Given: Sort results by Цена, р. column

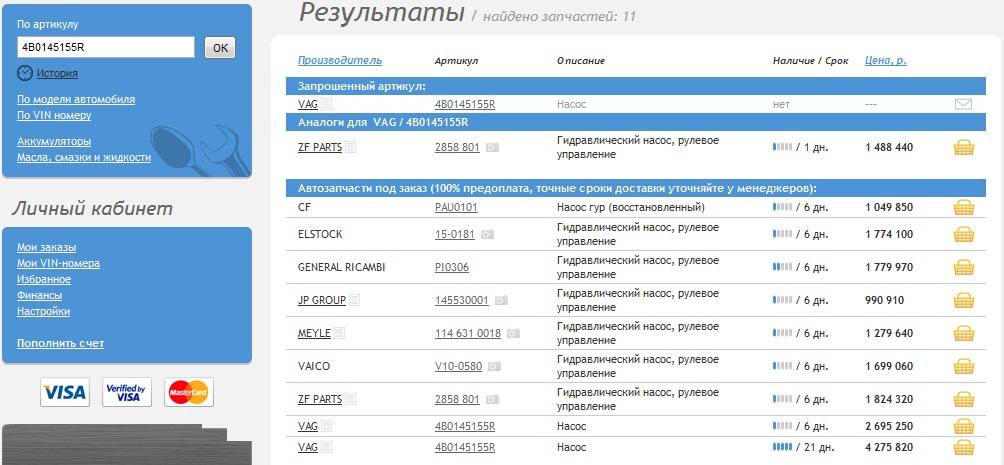Looking at the screenshot, I should tap(886, 61).
